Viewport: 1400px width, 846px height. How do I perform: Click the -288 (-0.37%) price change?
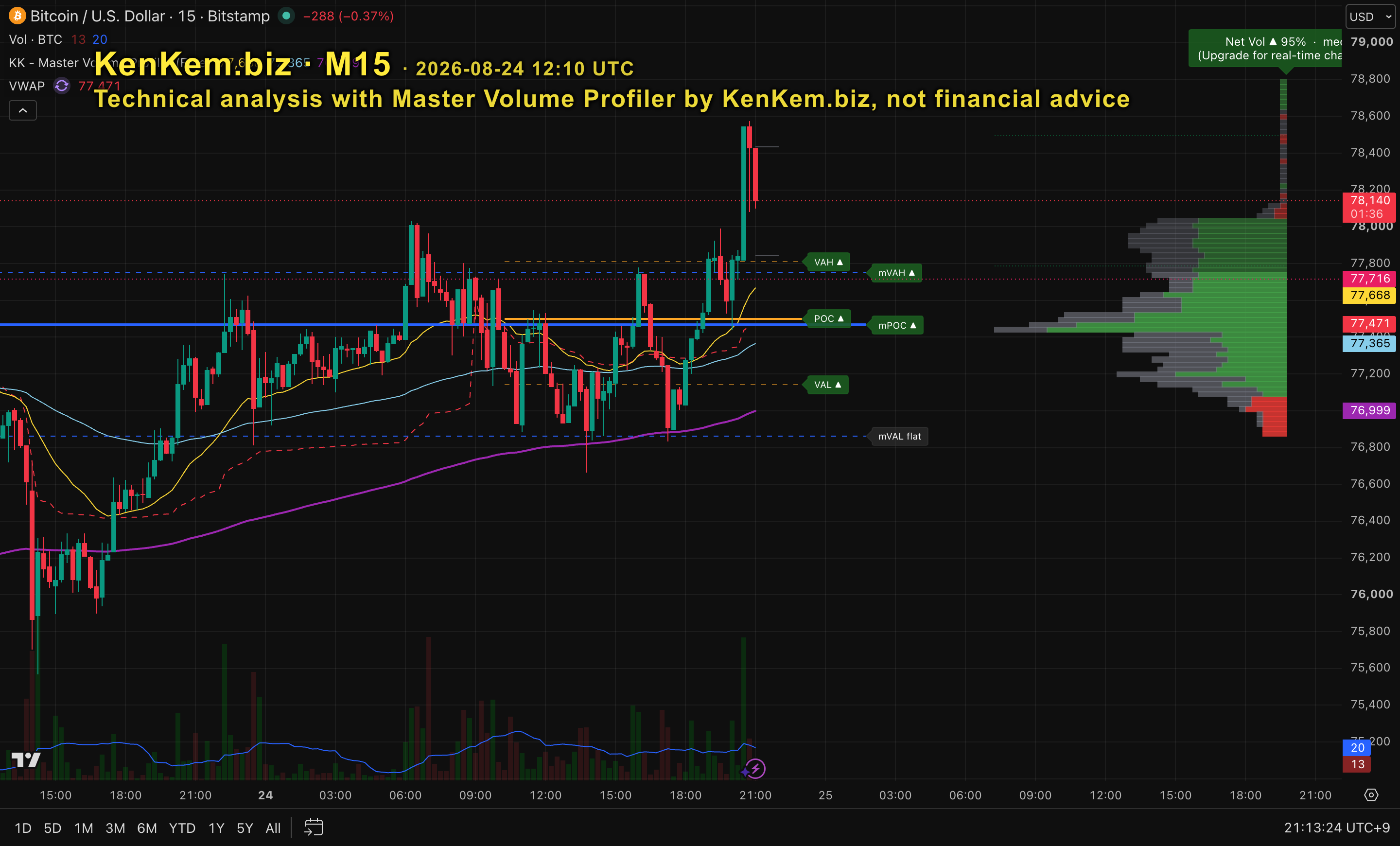(348, 16)
